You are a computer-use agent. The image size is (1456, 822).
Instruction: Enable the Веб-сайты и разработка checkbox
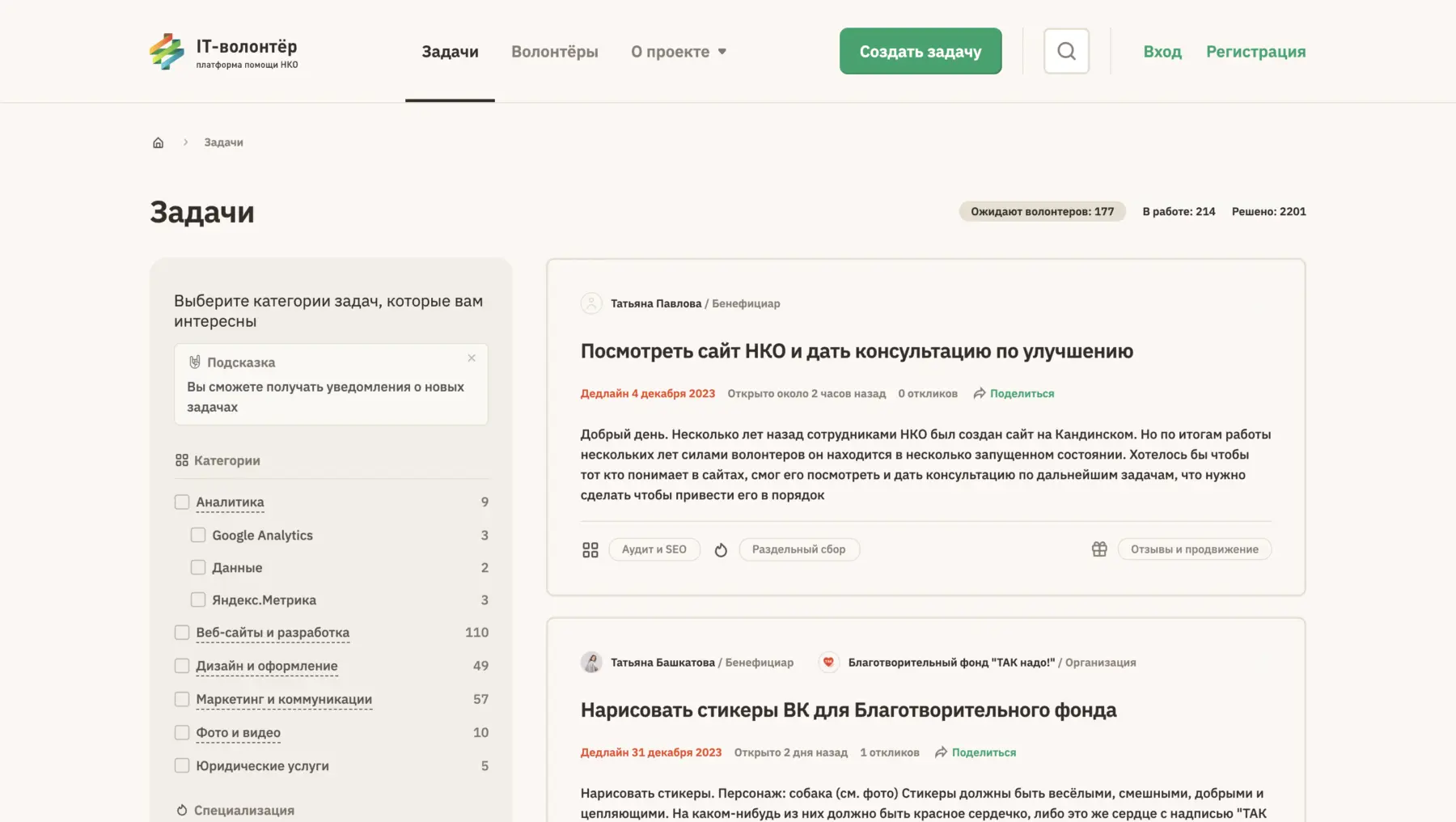point(182,632)
